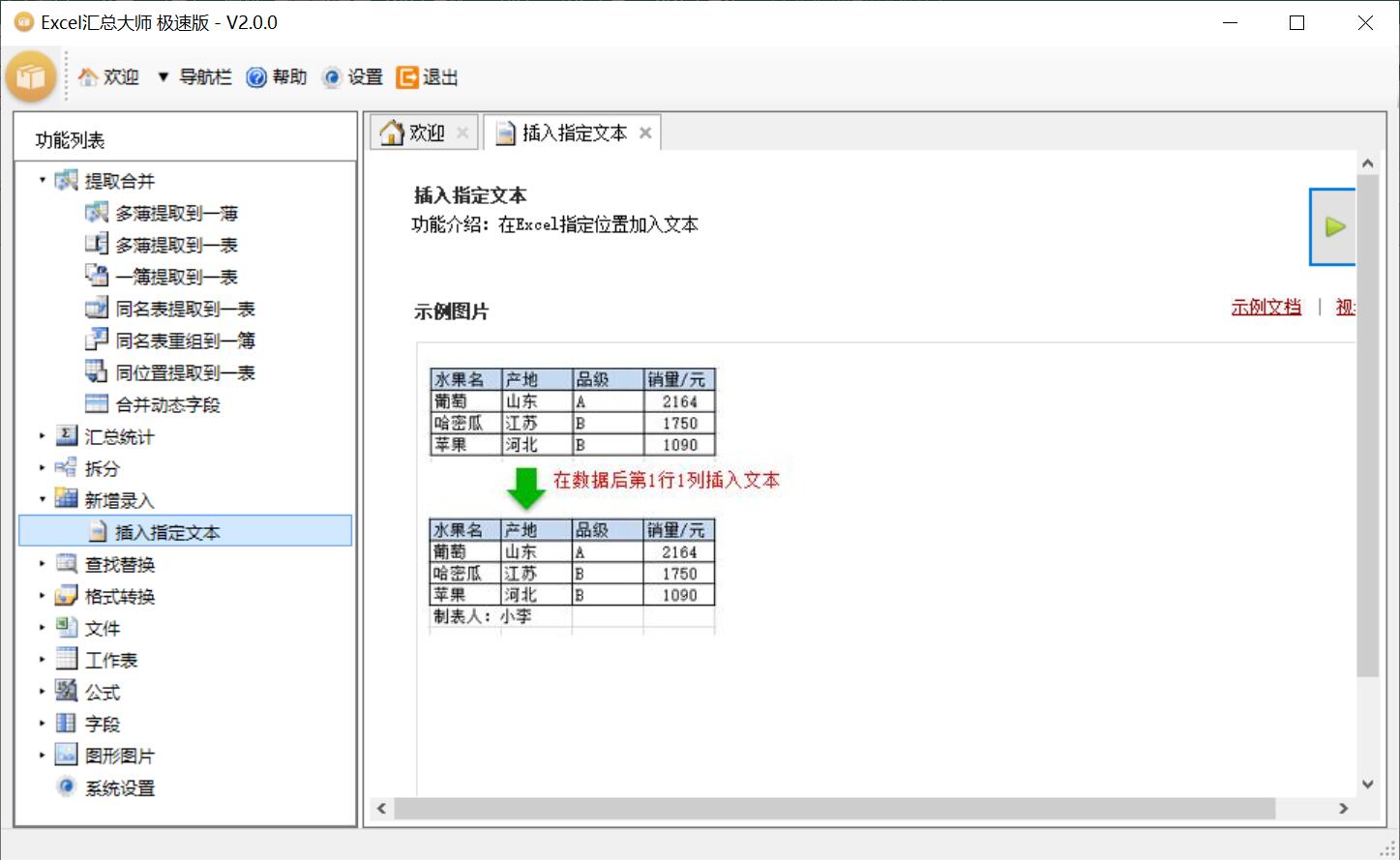The height and width of the screenshot is (860, 1400).
Task: Open the 示例文档 link
Action: pyautogui.click(x=1266, y=308)
